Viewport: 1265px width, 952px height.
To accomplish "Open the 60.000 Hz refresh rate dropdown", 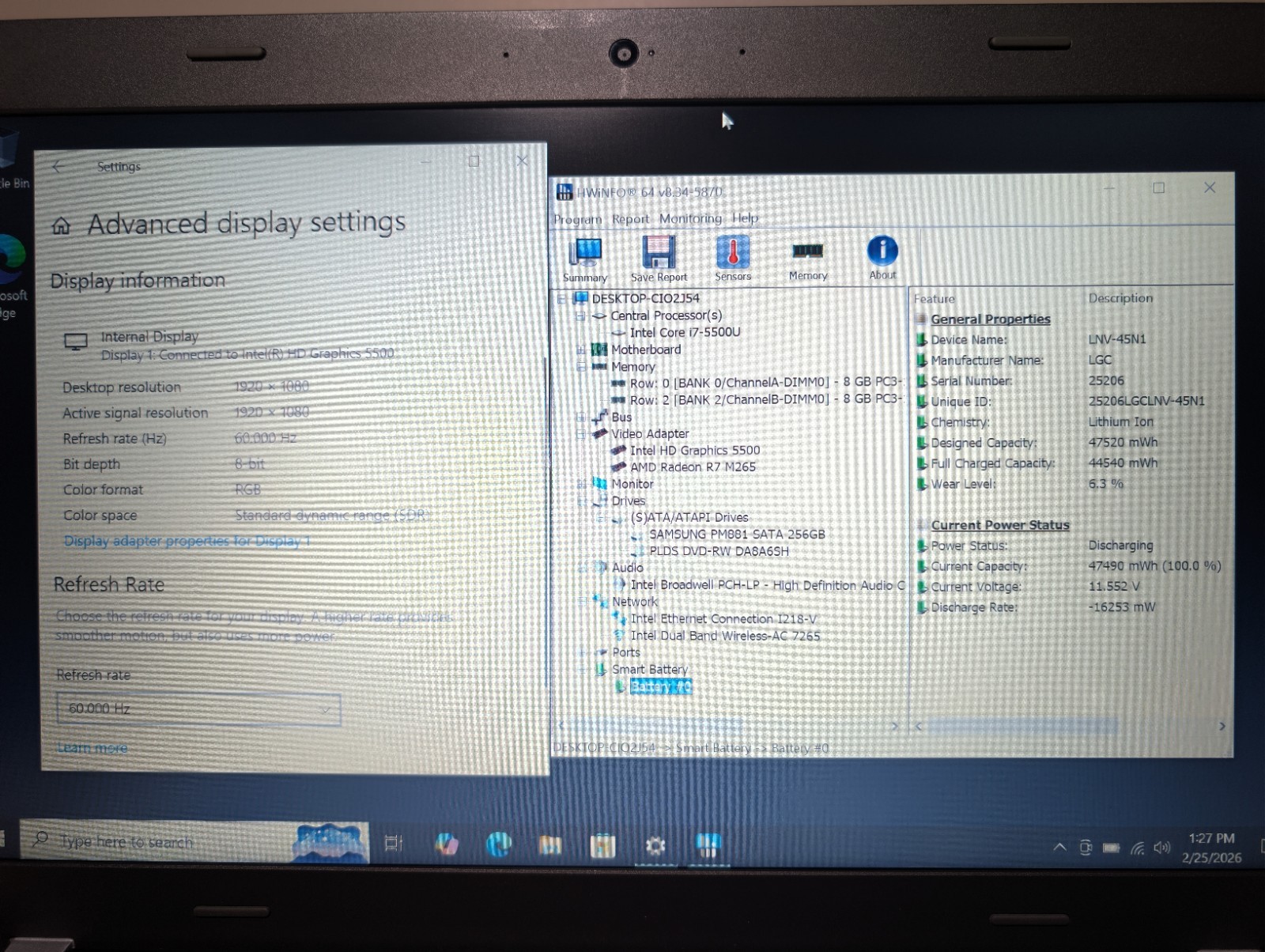I will 198,709.
